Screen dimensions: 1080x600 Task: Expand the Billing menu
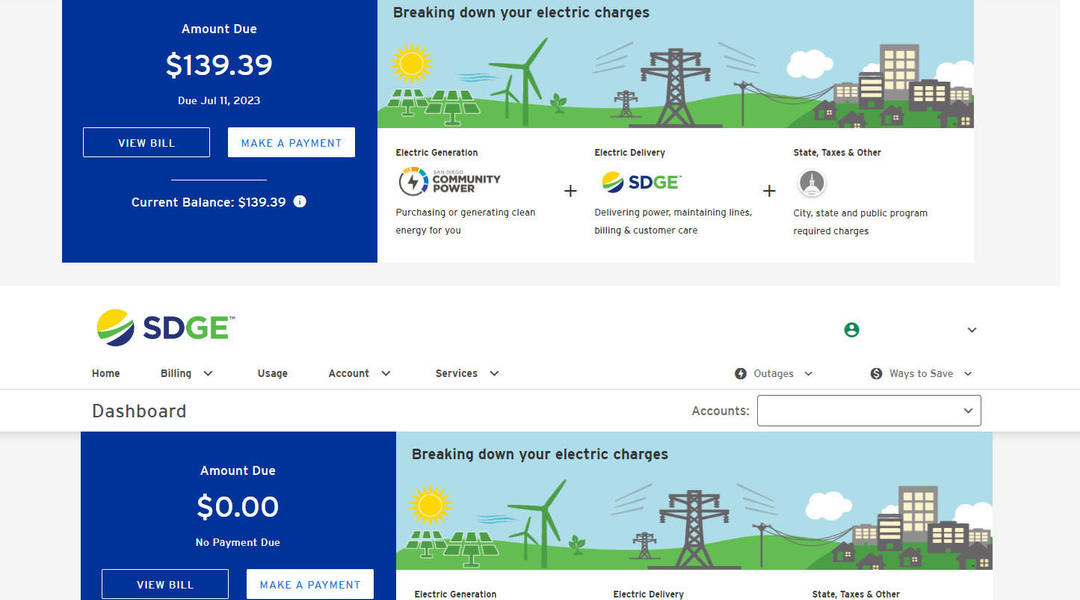point(187,374)
